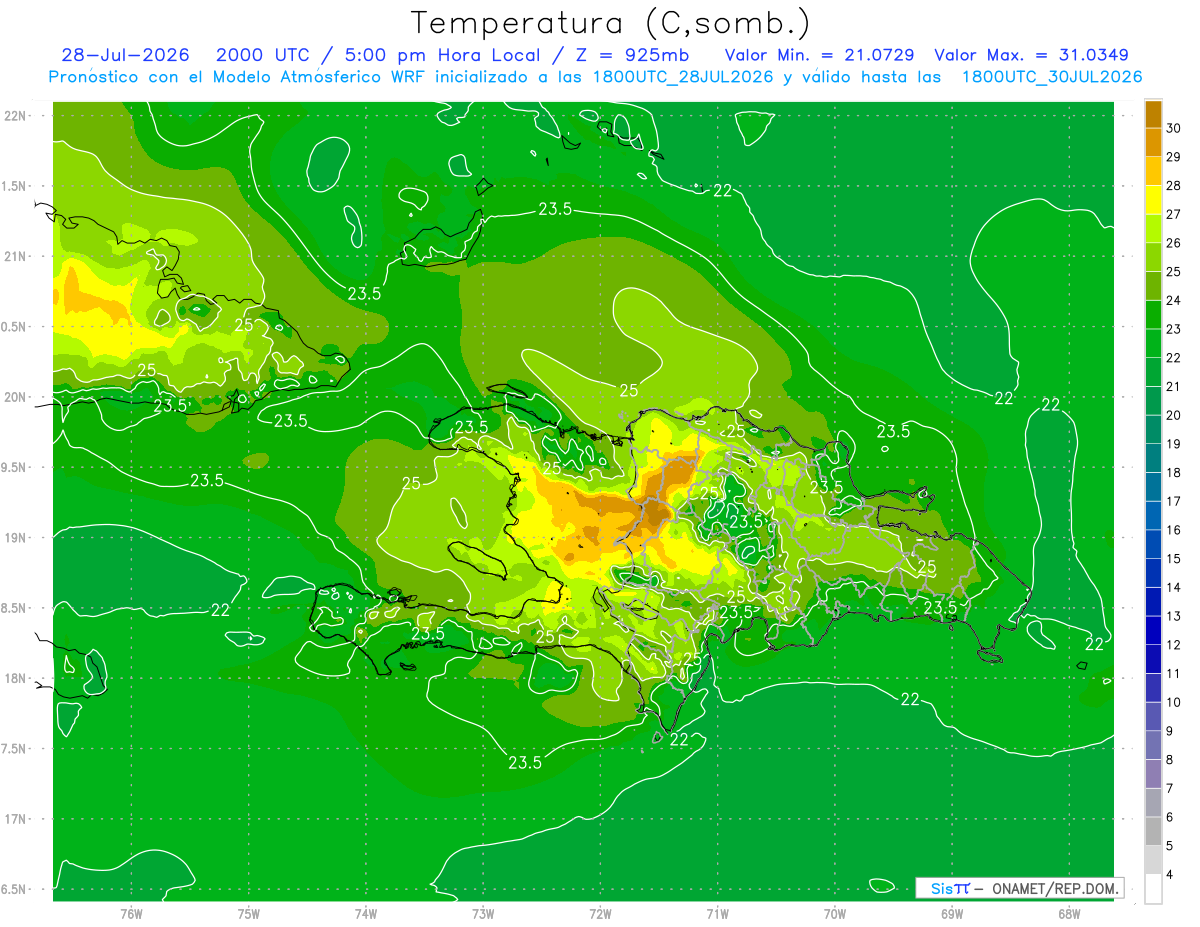Click the white bottom legend swatch below 4

(1153, 890)
